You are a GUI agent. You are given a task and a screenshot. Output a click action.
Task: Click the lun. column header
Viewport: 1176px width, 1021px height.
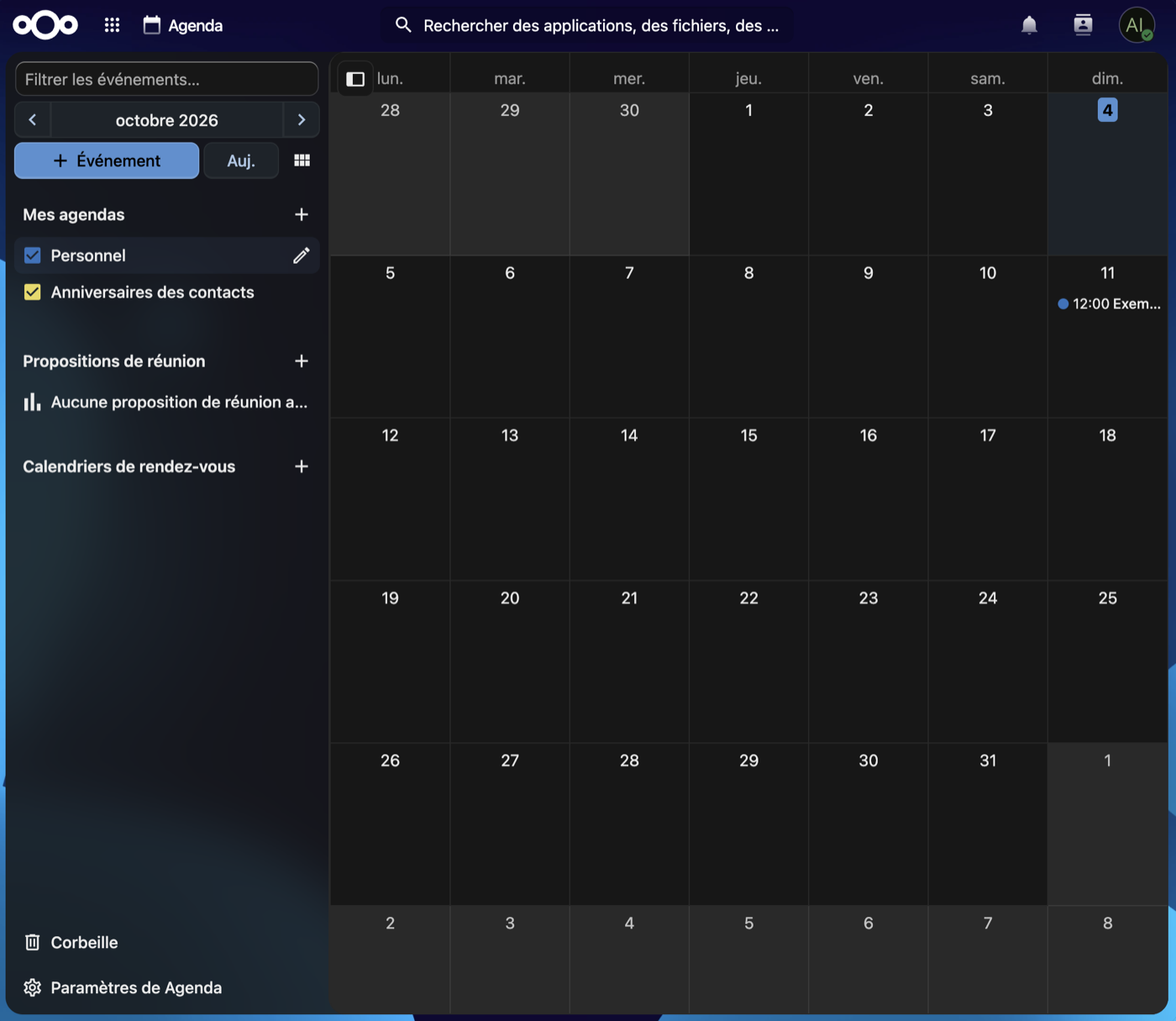click(x=390, y=79)
